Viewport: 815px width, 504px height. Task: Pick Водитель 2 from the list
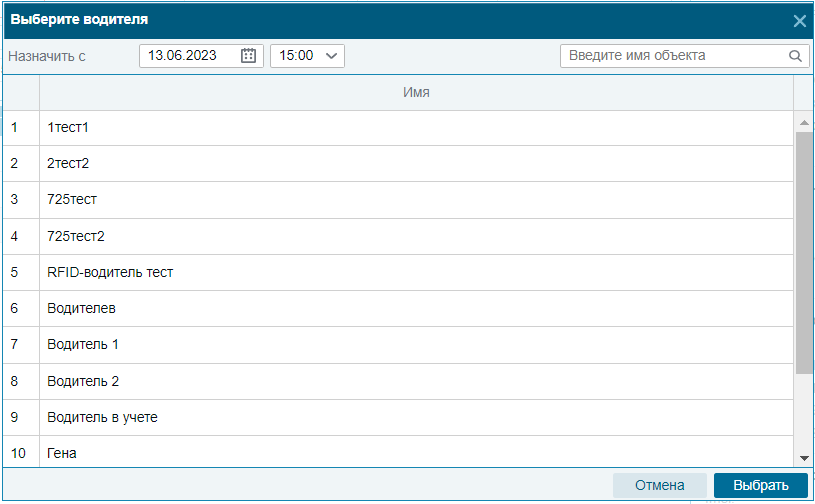(x=398, y=381)
